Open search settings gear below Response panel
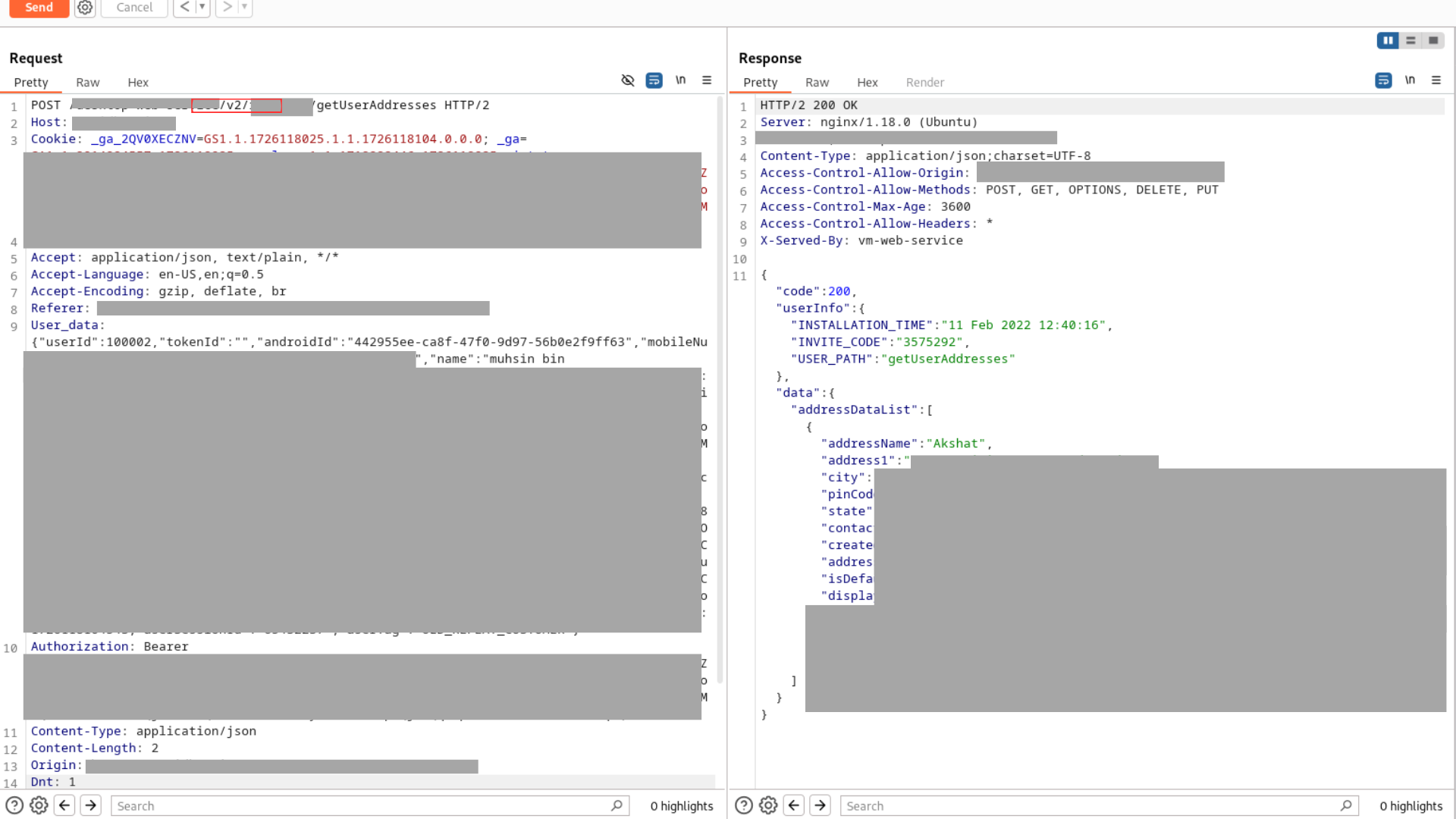Image resolution: width=1456 pixels, height=819 pixels. tap(768, 805)
